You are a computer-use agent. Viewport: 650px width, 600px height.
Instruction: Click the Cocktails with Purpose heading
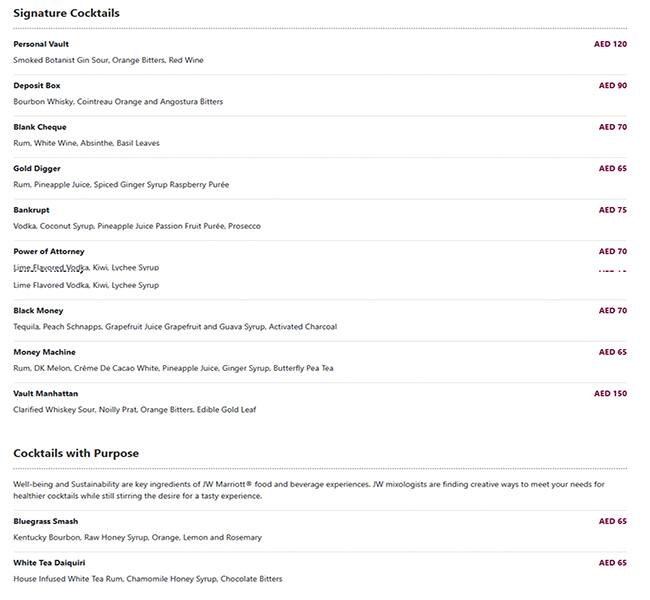pos(76,453)
